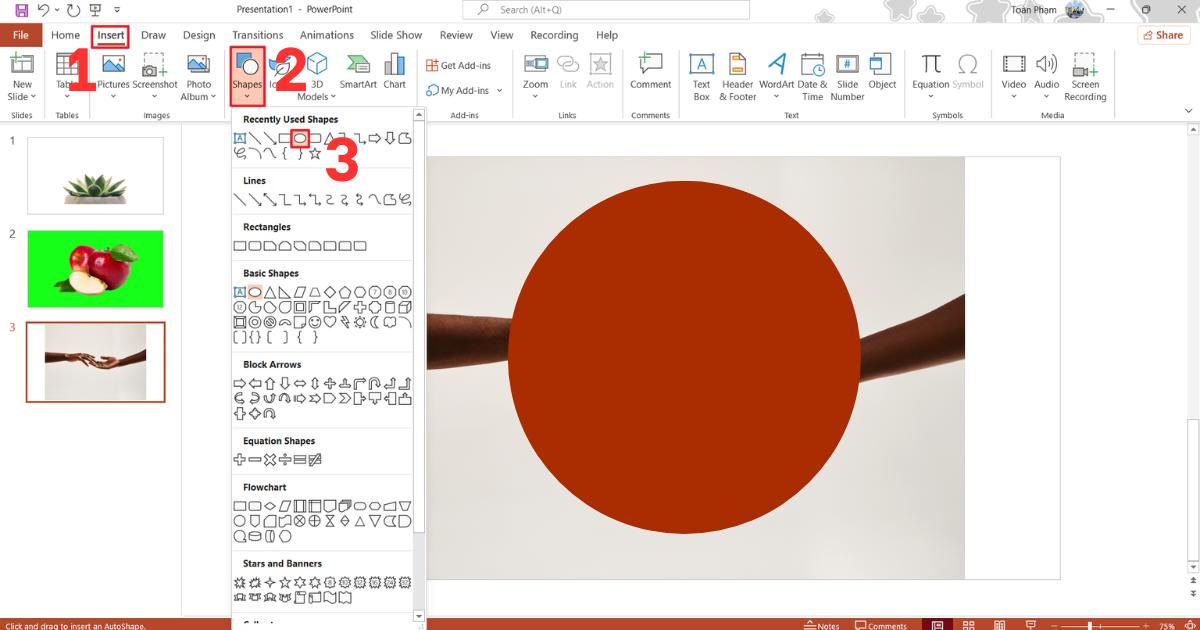Add a new Comment

click(x=650, y=71)
